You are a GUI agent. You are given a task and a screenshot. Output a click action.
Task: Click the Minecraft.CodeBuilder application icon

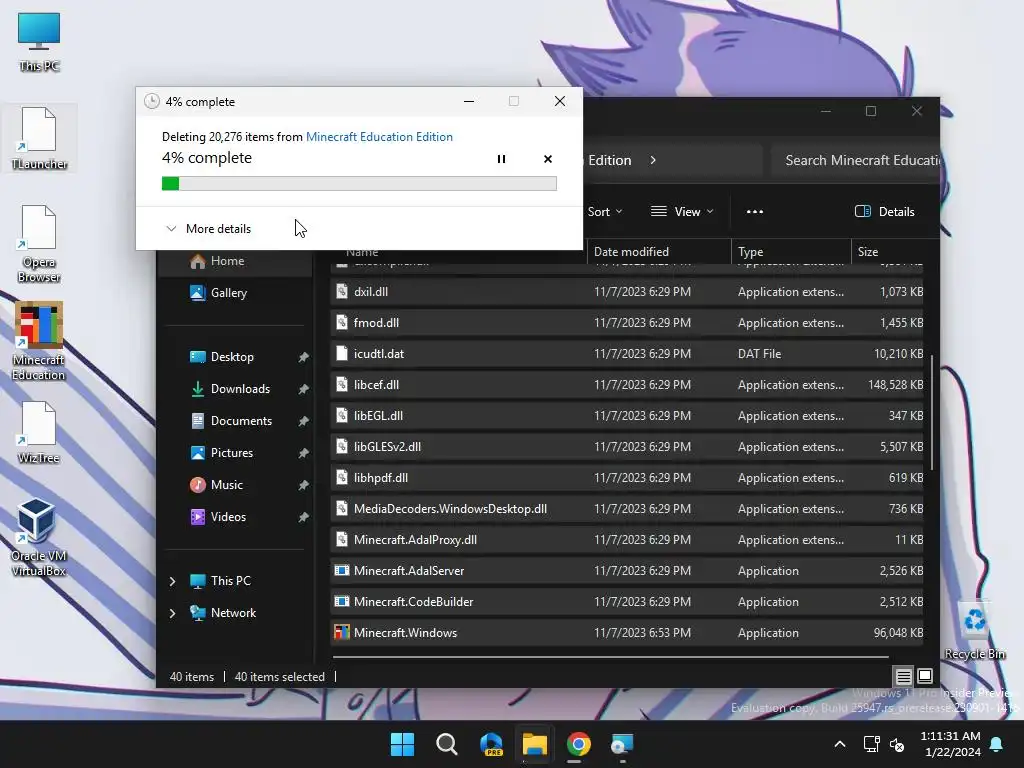[x=342, y=601]
